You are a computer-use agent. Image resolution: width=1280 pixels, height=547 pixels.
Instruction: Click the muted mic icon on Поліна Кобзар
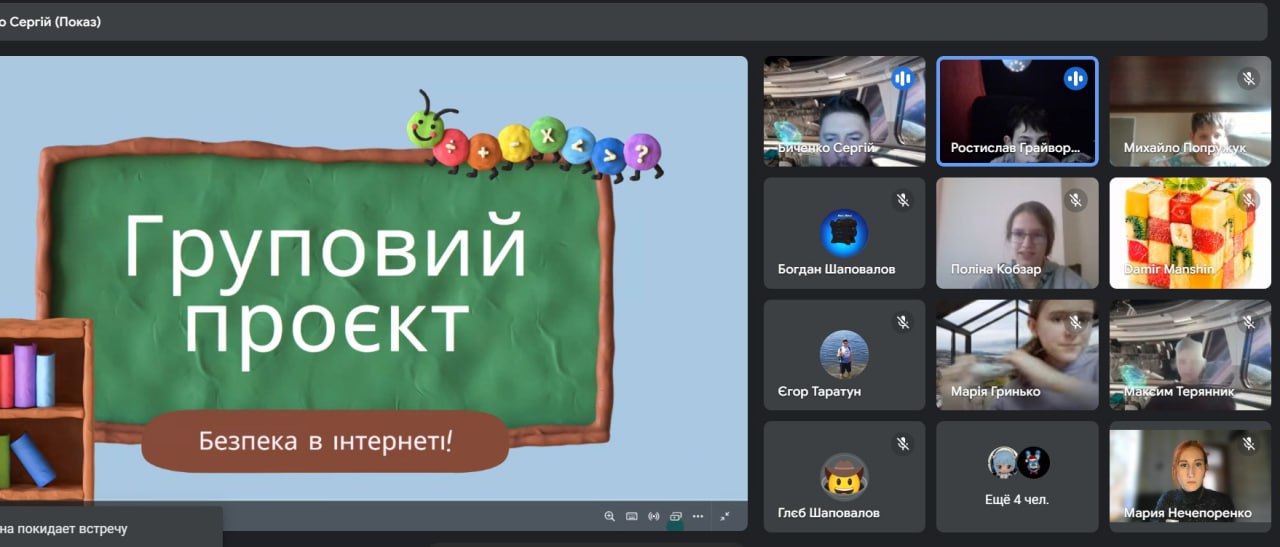[x=1076, y=200]
